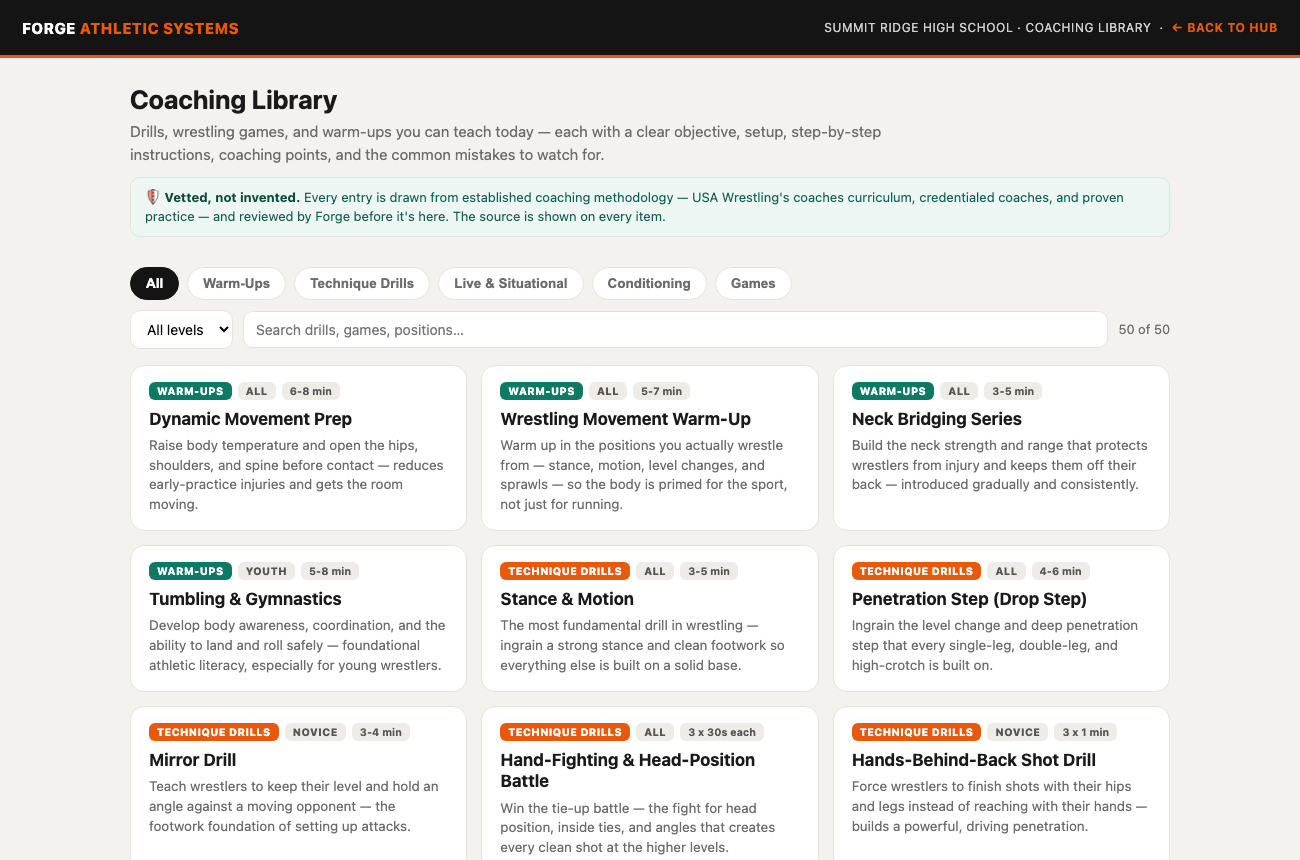Filter by Conditioning category
1300x860 pixels.
tap(649, 283)
